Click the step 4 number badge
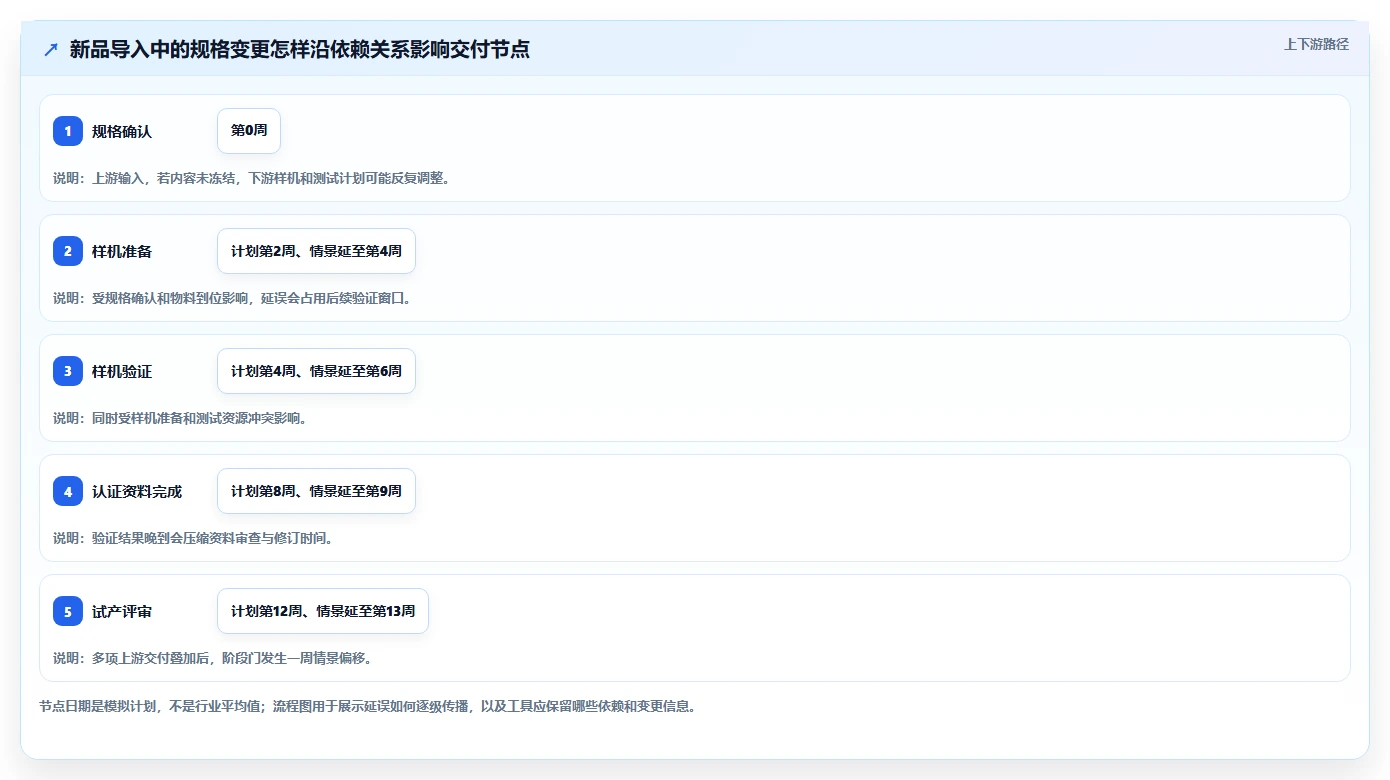Image resolution: width=1390 pixels, height=780 pixels. pyautogui.click(x=68, y=491)
